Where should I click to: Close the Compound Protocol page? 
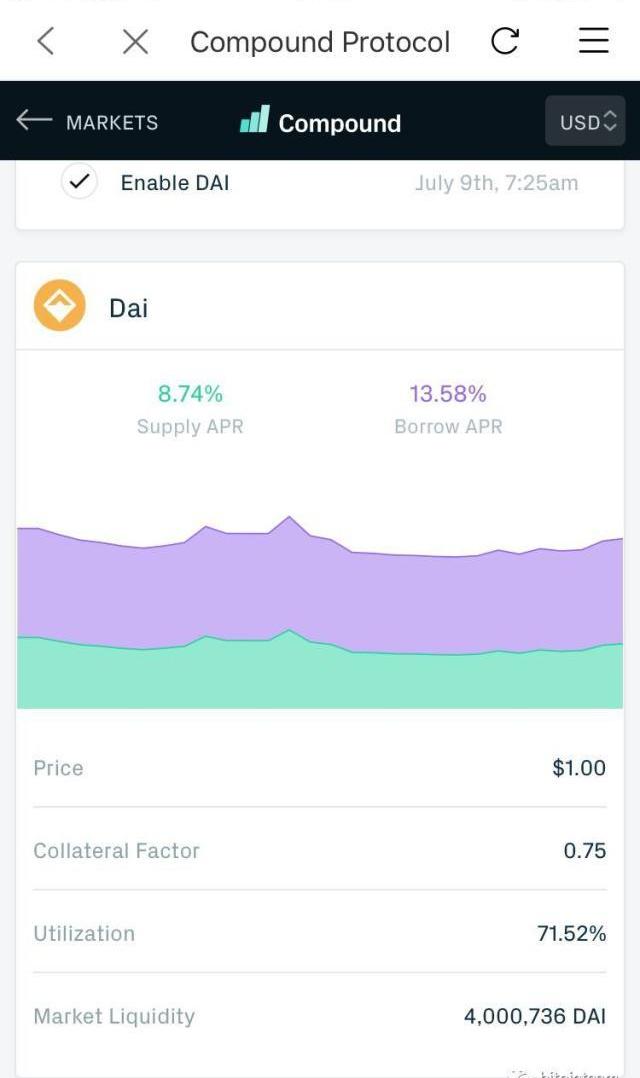click(x=135, y=41)
